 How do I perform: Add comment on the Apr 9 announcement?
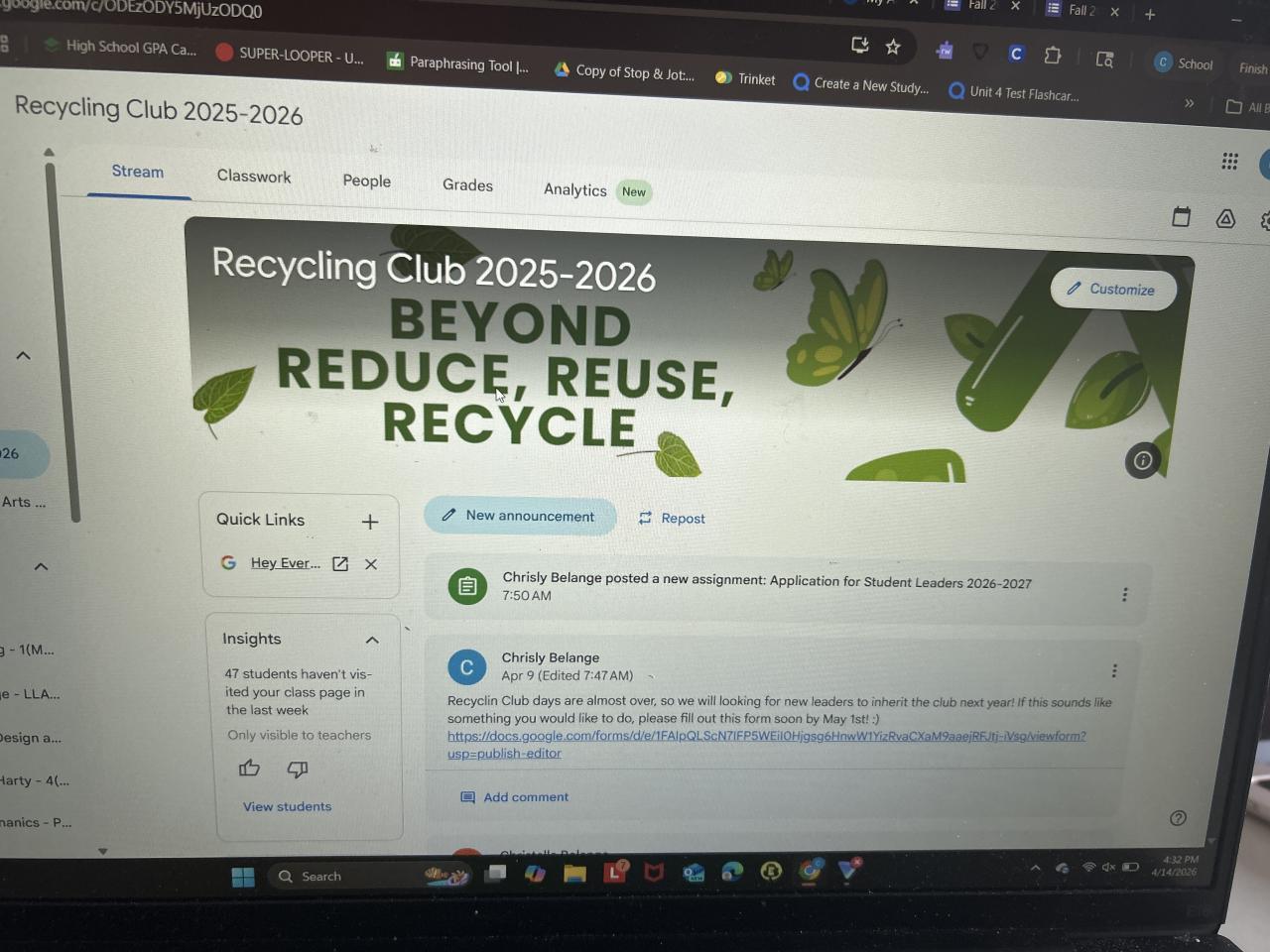click(x=515, y=797)
